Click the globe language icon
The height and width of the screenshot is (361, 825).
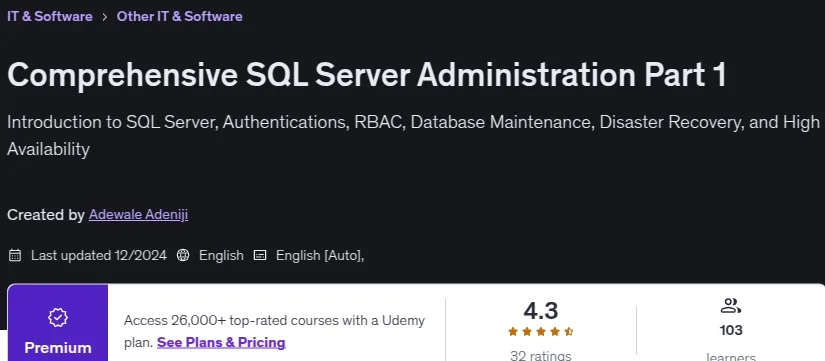coord(183,256)
